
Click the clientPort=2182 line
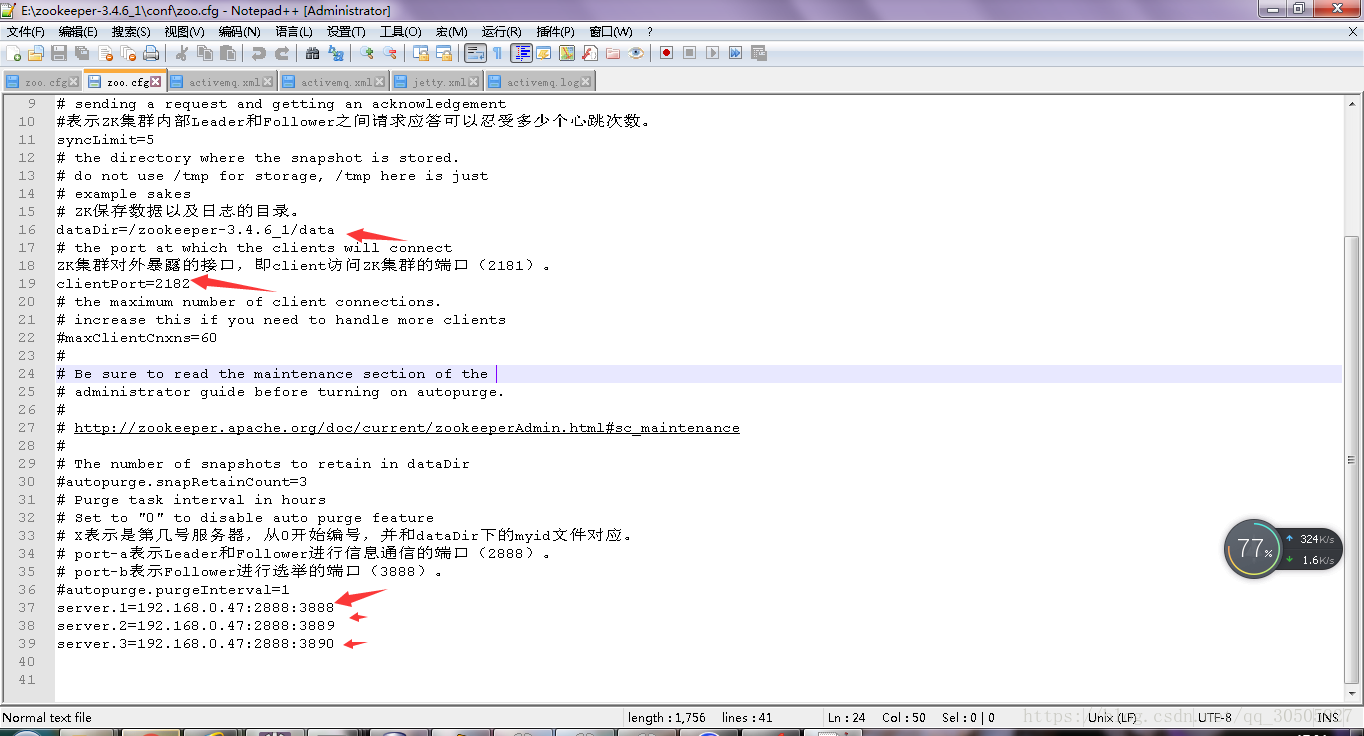(x=123, y=284)
